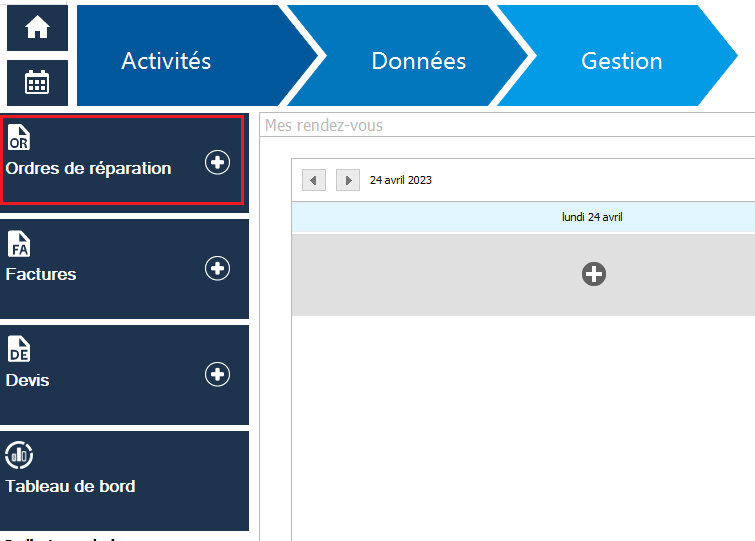The width and height of the screenshot is (755, 541).
Task: Create a new devis with plus
Action: pyautogui.click(x=217, y=374)
